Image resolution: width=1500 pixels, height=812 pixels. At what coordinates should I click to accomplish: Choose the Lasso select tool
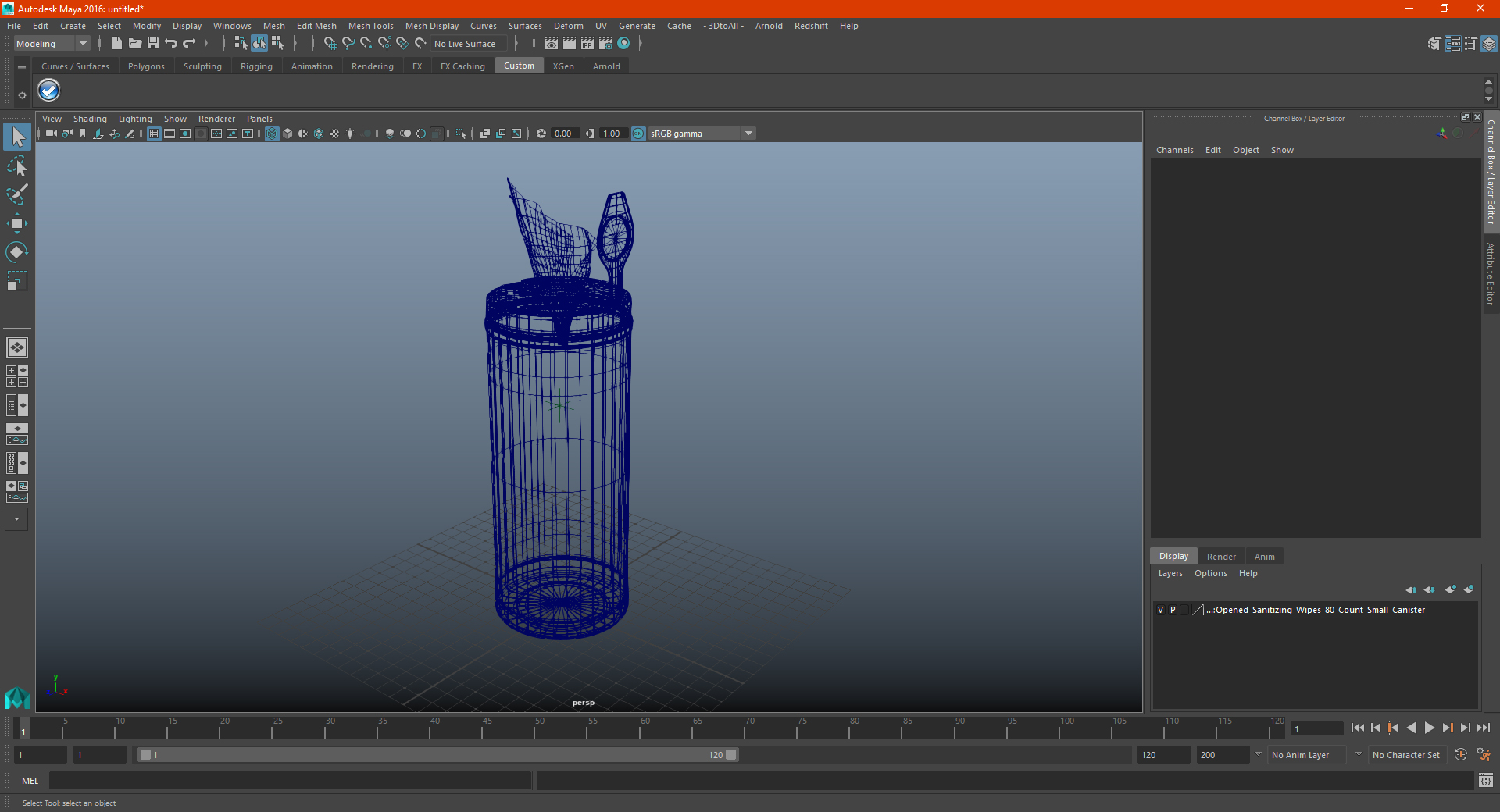coord(16,166)
